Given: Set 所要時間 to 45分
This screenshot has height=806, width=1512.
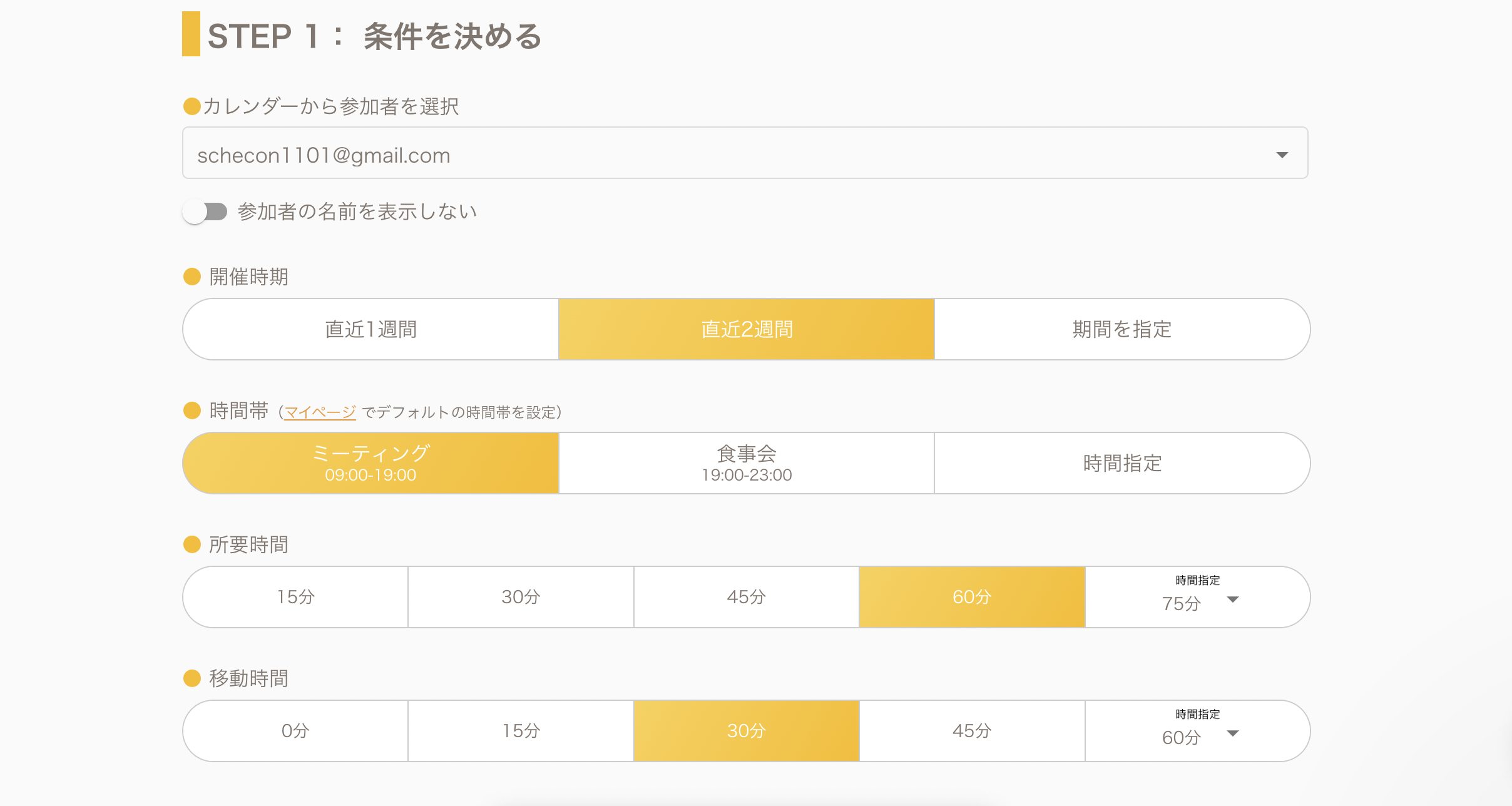Looking at the screenshot, I should (746, 597).
